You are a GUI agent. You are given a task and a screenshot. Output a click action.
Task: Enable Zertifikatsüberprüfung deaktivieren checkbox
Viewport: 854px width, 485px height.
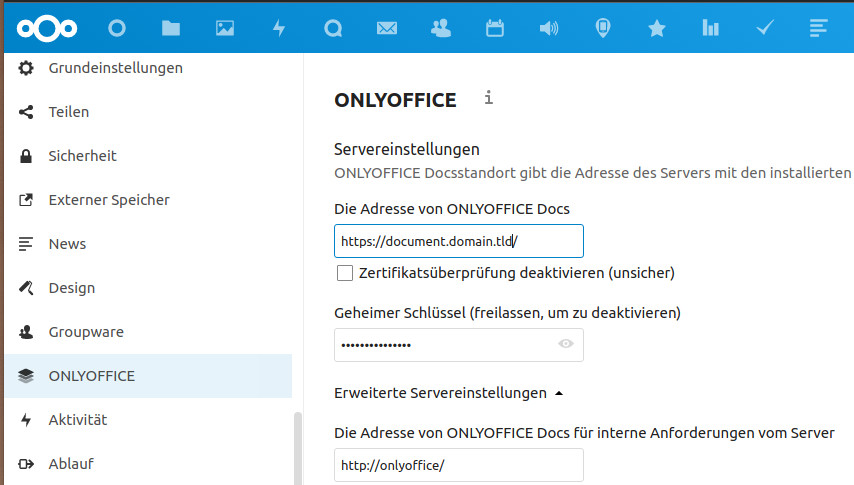click(x=345, y=272)
